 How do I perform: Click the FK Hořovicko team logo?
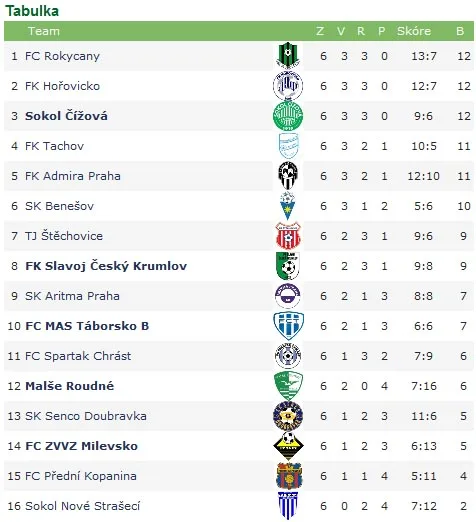(x=288, y=86)
